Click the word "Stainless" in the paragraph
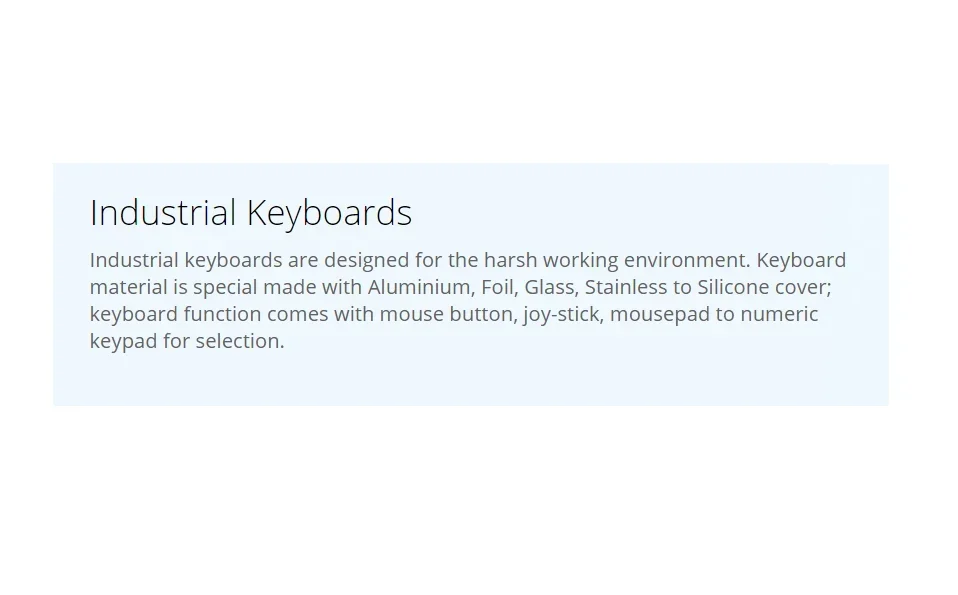Image resolution: width=958 pixels, height=595 pixels. (x=626, y=287)
